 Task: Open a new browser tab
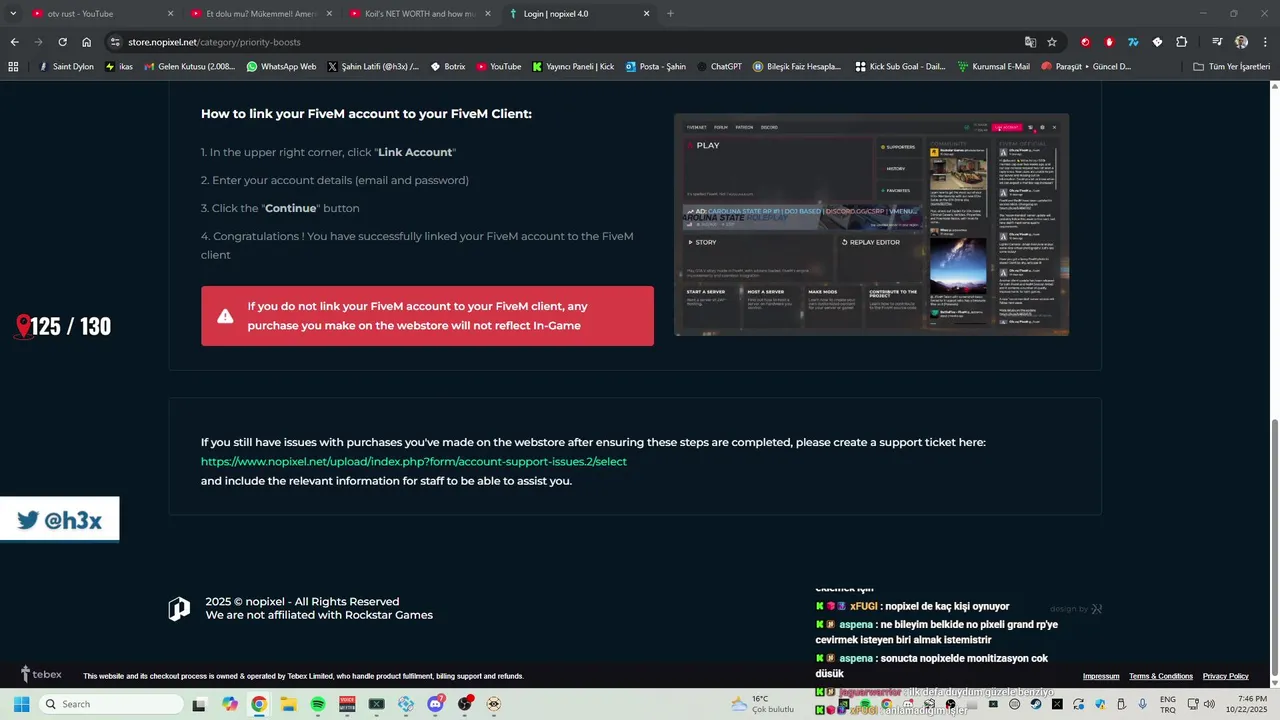pos(670,14)
